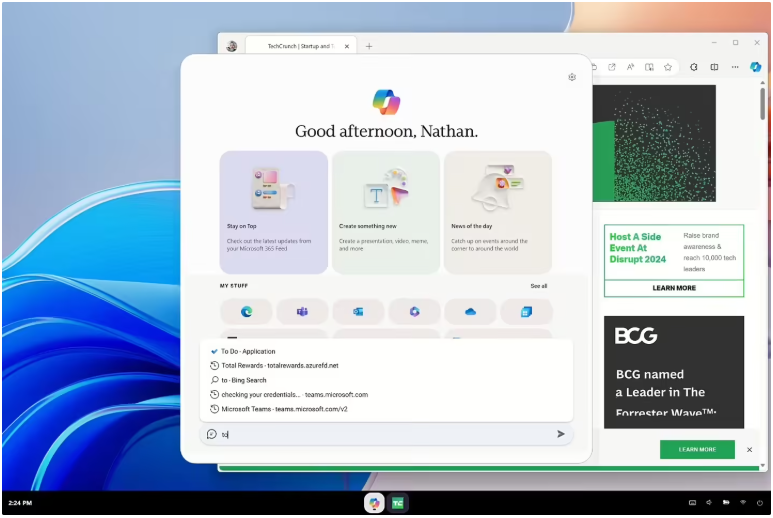Open browser extensions icon in Edge

click(694, 67)
